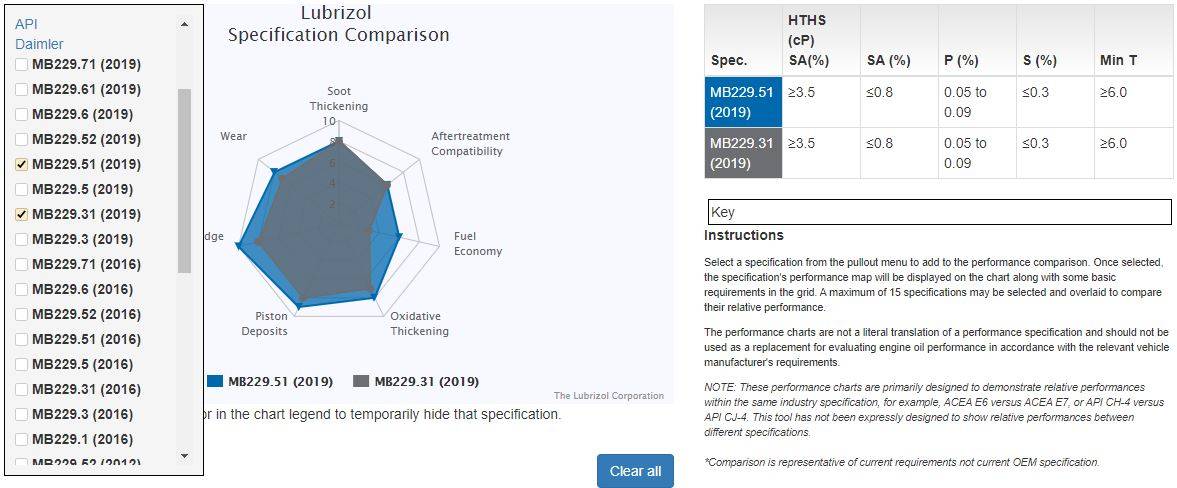
Task: Uncheck the MB229.31 (2019) checkbox
Action: [22, 214]
